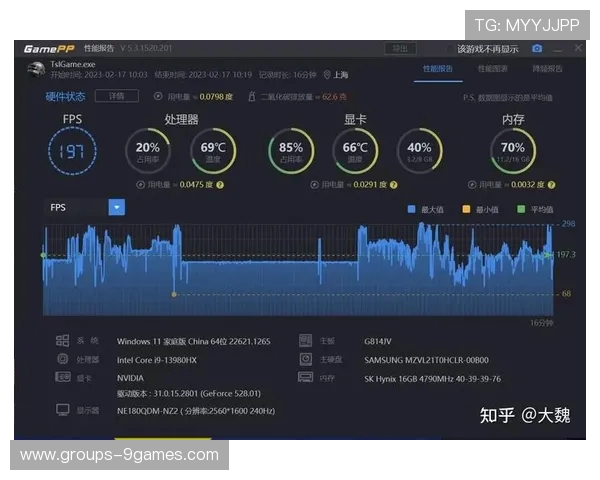Viewport: 600px width, 480px height.
Task: Open the FPS metric dropdown arrow
Action: pos(117,207)
